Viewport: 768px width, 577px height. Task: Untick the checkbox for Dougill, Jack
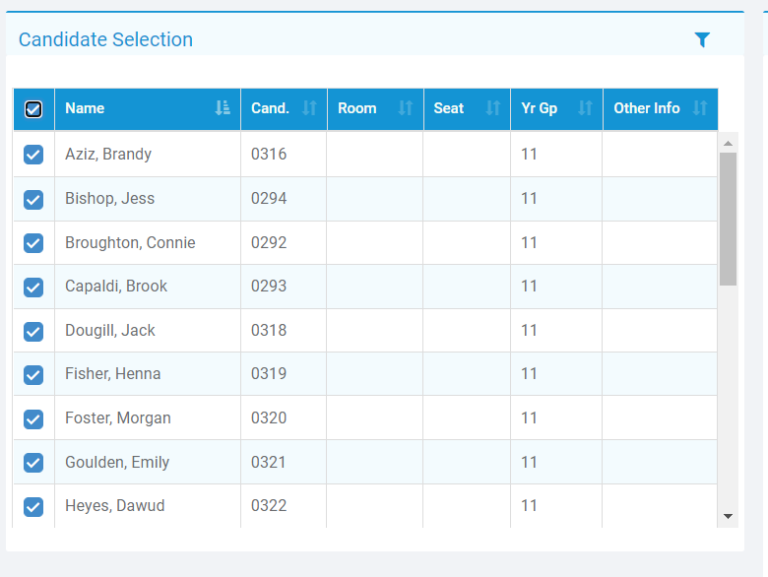click(33, 331)
